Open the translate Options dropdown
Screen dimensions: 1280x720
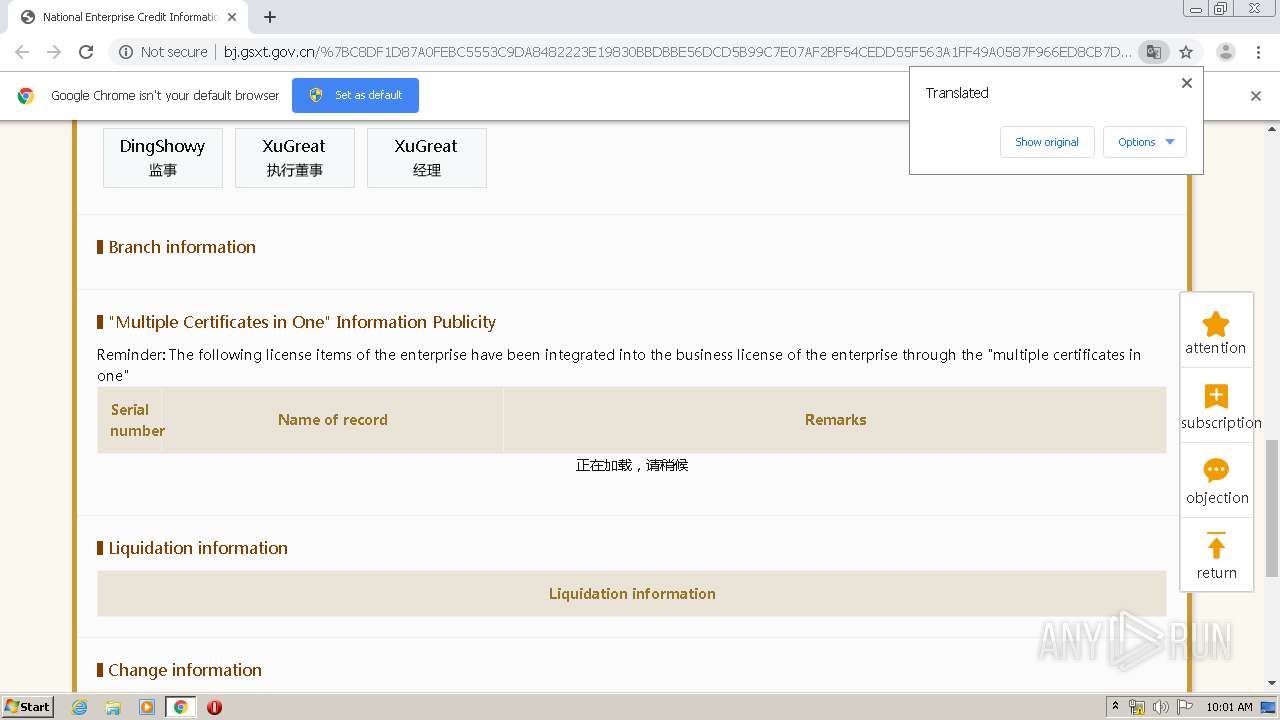(1145, 142)
